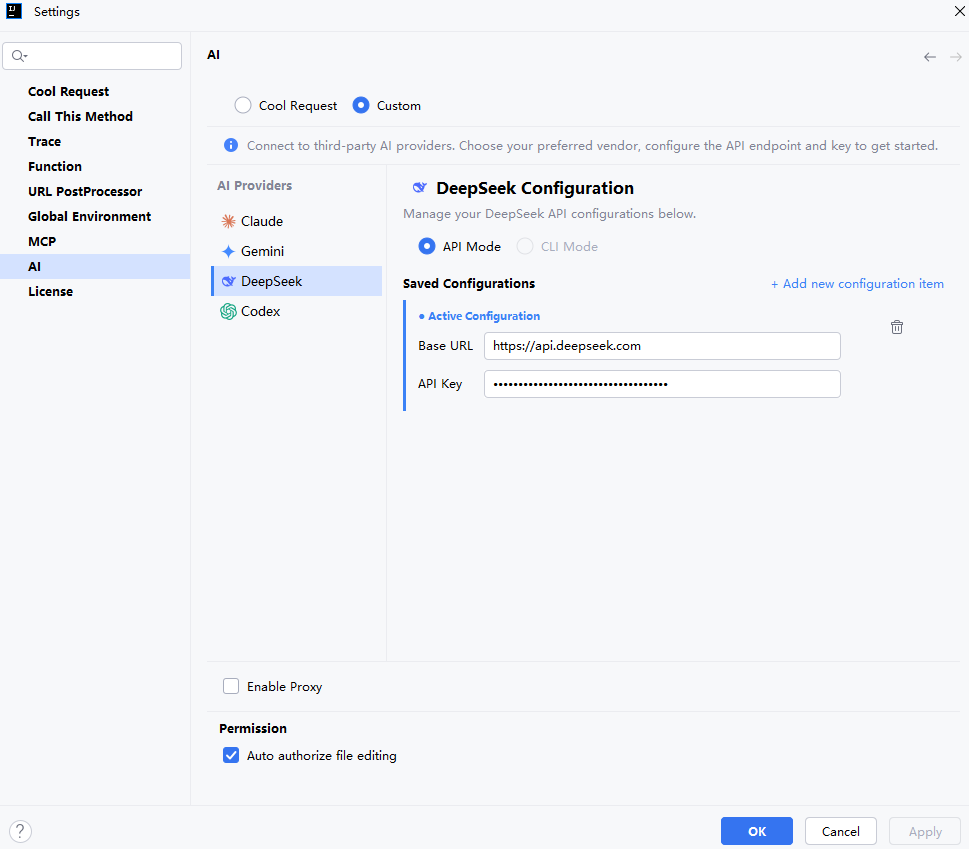Screen dimensions: 969x849
Task: Click the DeepSeek whale icon in providers list
Action: point(228,281)
